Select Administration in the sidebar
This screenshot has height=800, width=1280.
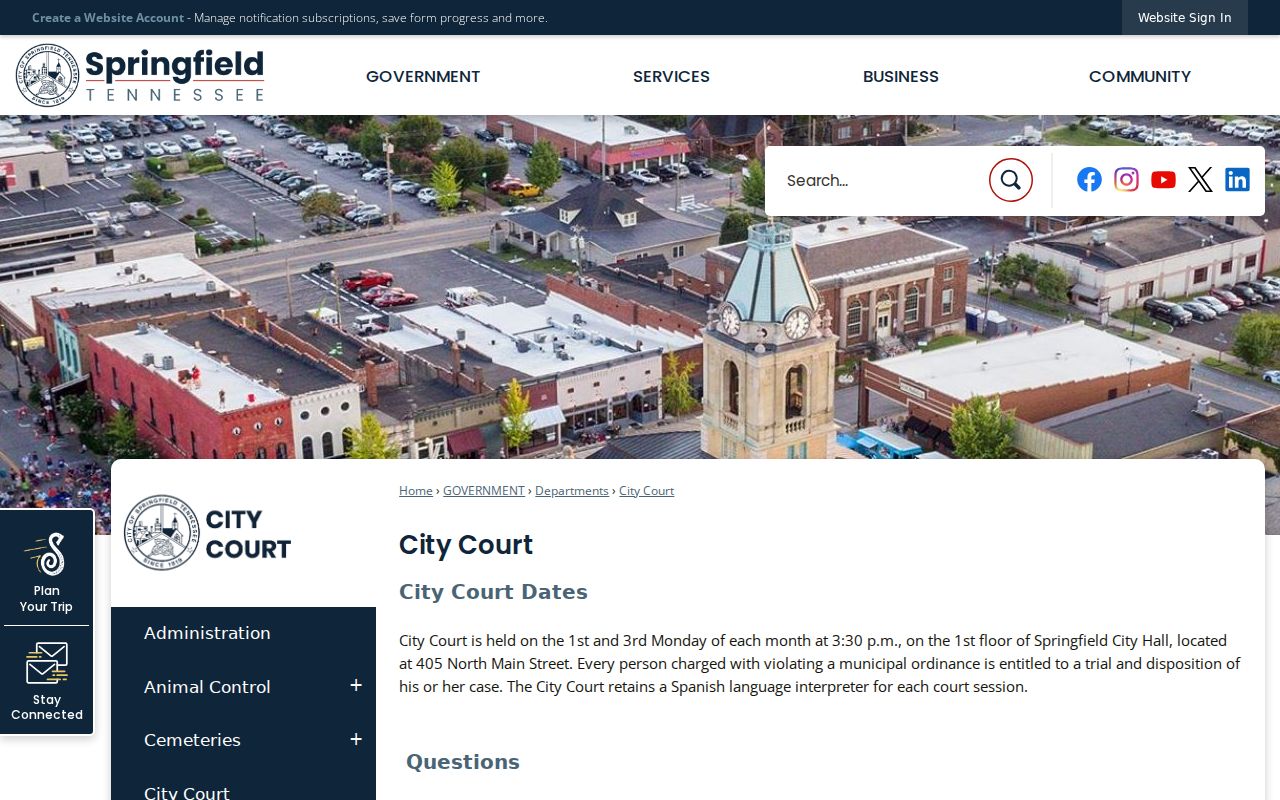click(207, 633)
